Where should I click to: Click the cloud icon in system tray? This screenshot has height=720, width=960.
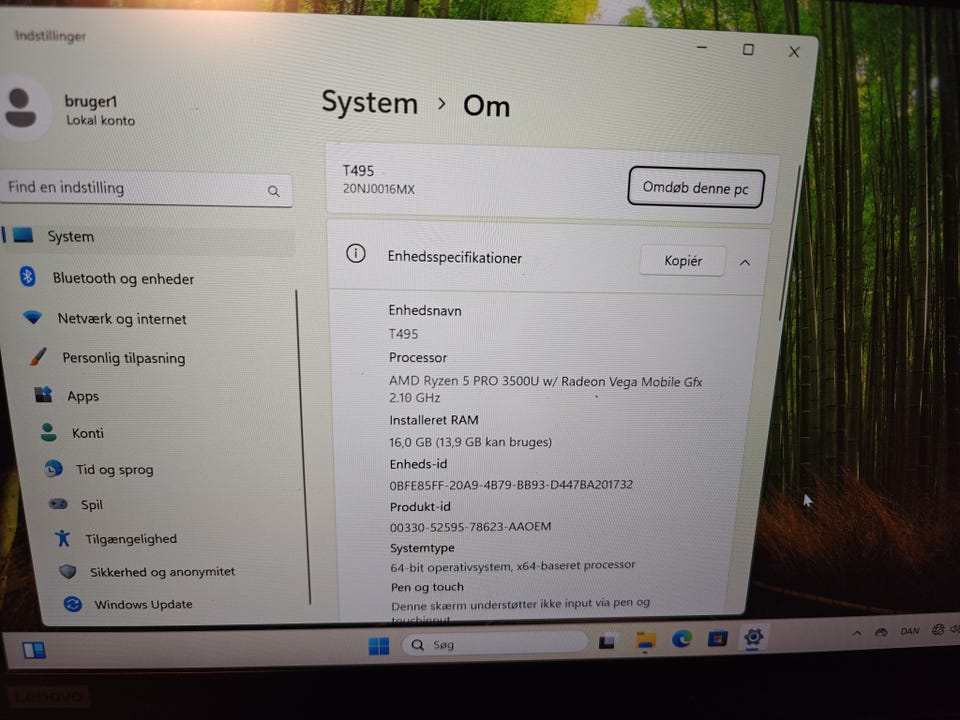point(881,632)
